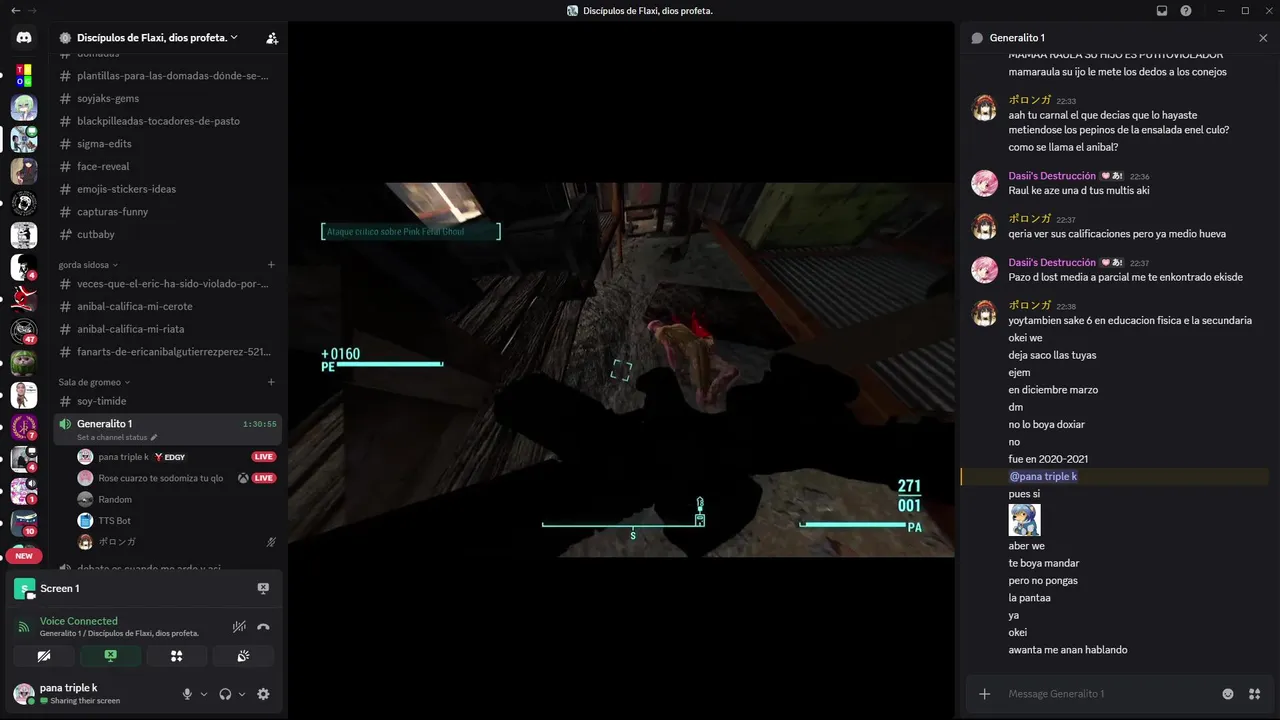The width and height of the screenshot is (1280, 720).
Task: Go back with title bar arrow
Action: tap(15, 10)
